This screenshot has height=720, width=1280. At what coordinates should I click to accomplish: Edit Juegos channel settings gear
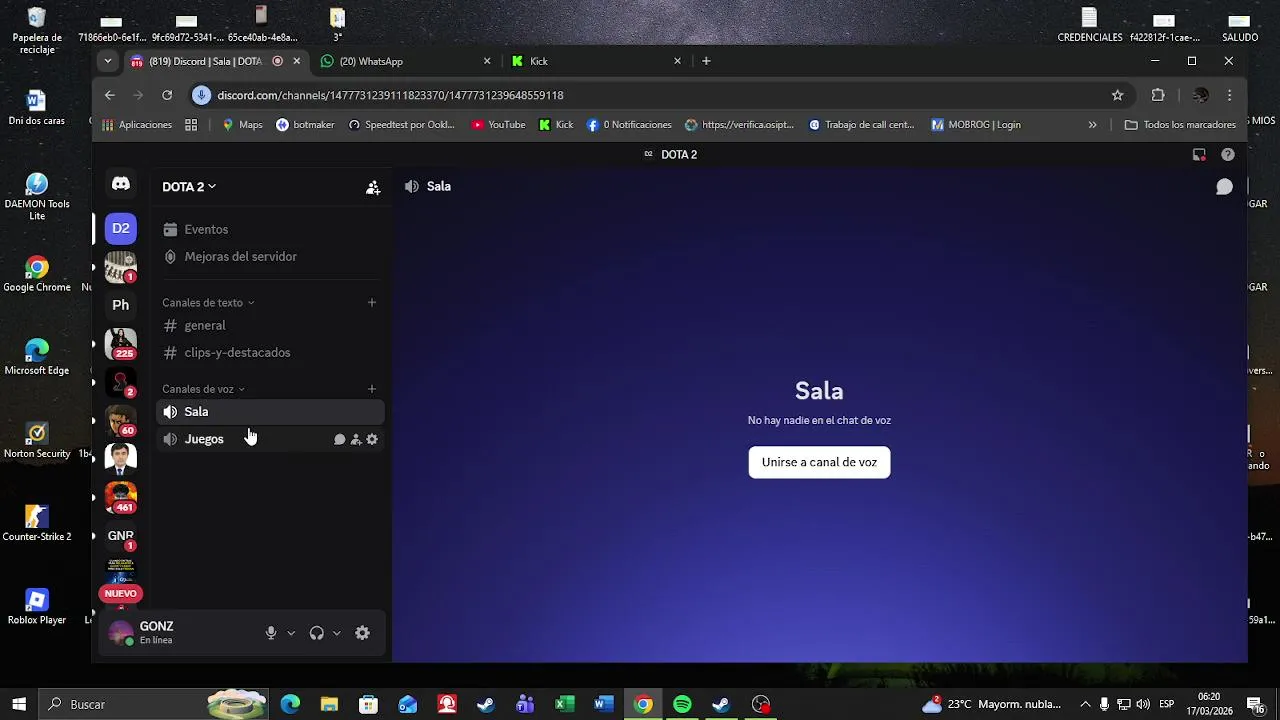372,439
